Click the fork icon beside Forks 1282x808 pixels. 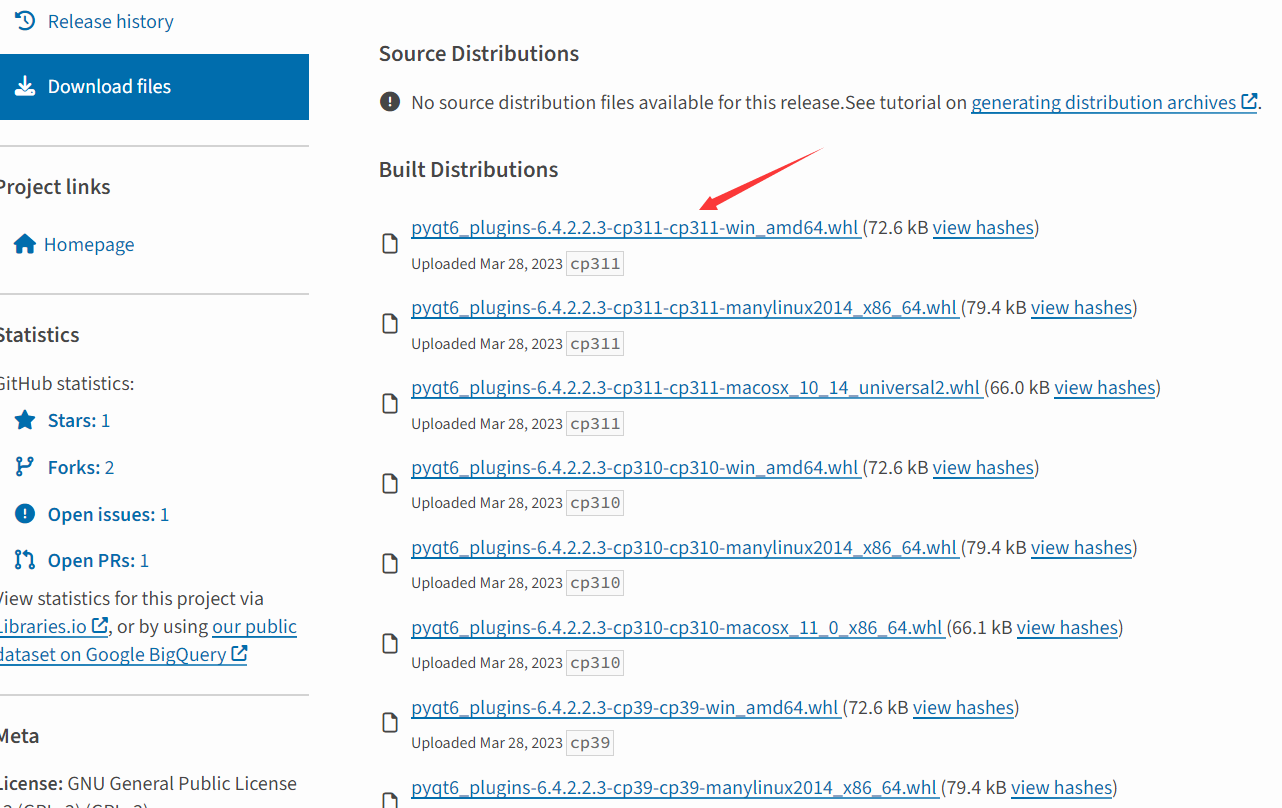coord(25,467)
